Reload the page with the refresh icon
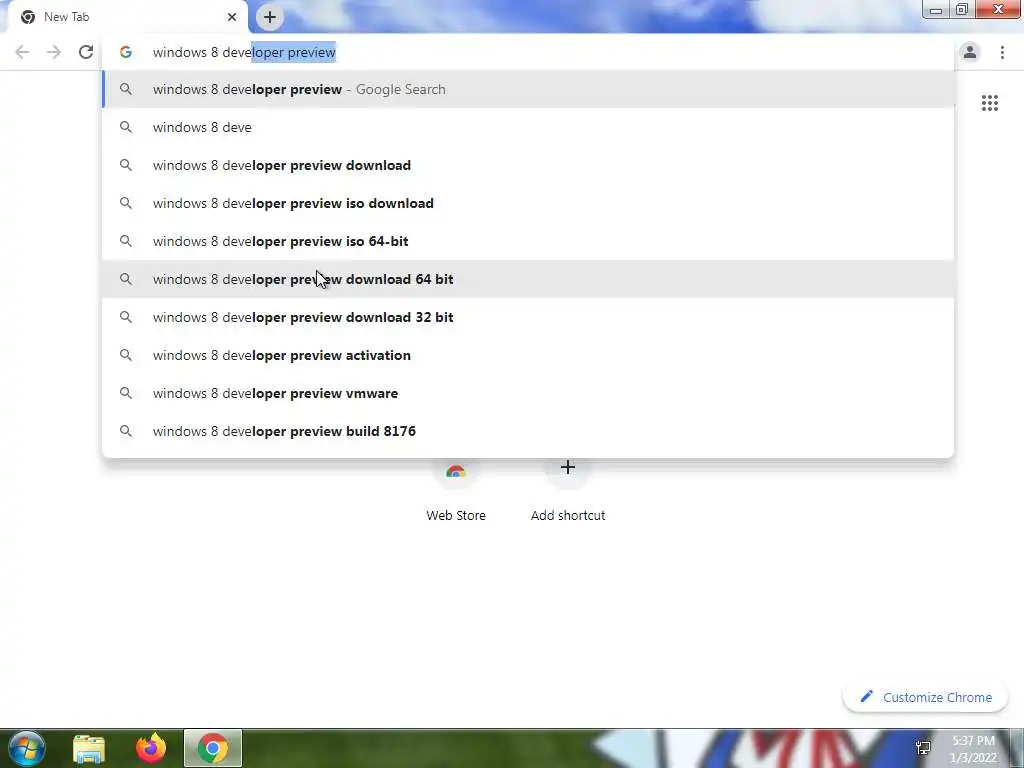This screenshot has width=1024, height=768. tap(86, 52)
